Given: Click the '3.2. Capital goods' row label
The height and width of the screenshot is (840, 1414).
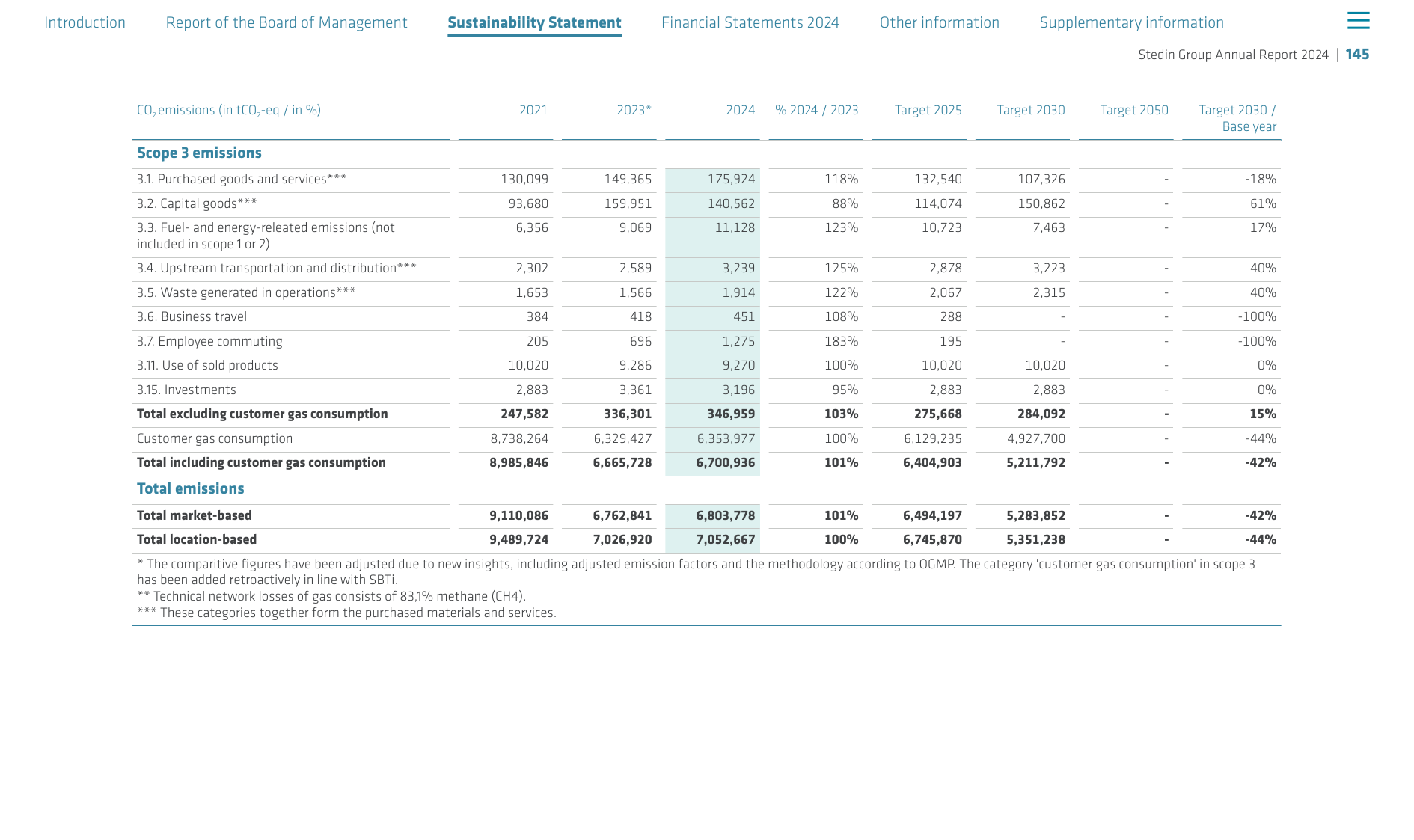Looking at the screenshot, I should coord(197,203).
